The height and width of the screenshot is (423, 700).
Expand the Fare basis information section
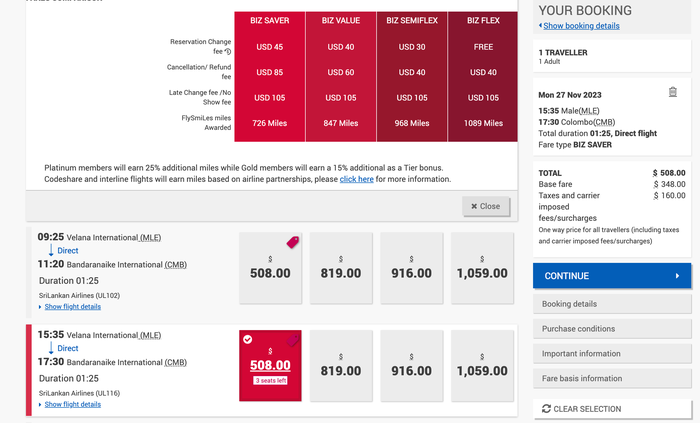click(x=612, y=378)
